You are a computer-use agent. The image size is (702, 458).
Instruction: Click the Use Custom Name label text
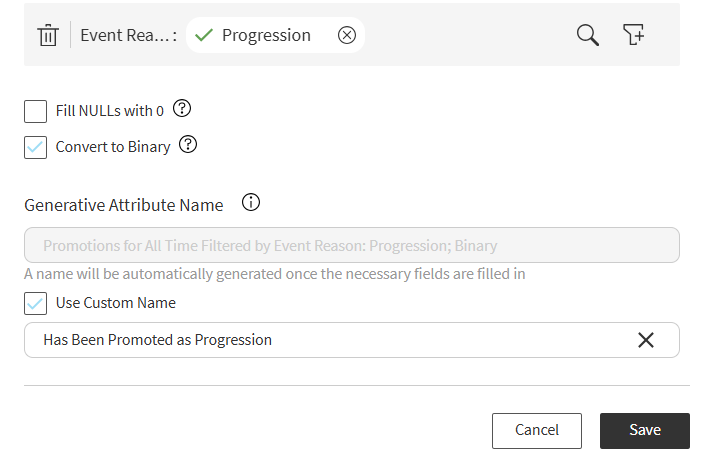point(116,303)
